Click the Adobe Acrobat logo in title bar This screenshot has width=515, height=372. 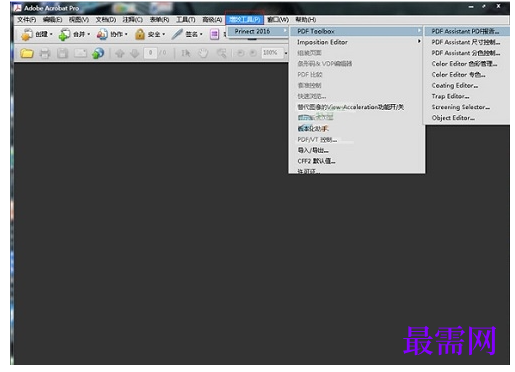click(x=18, y=8)
